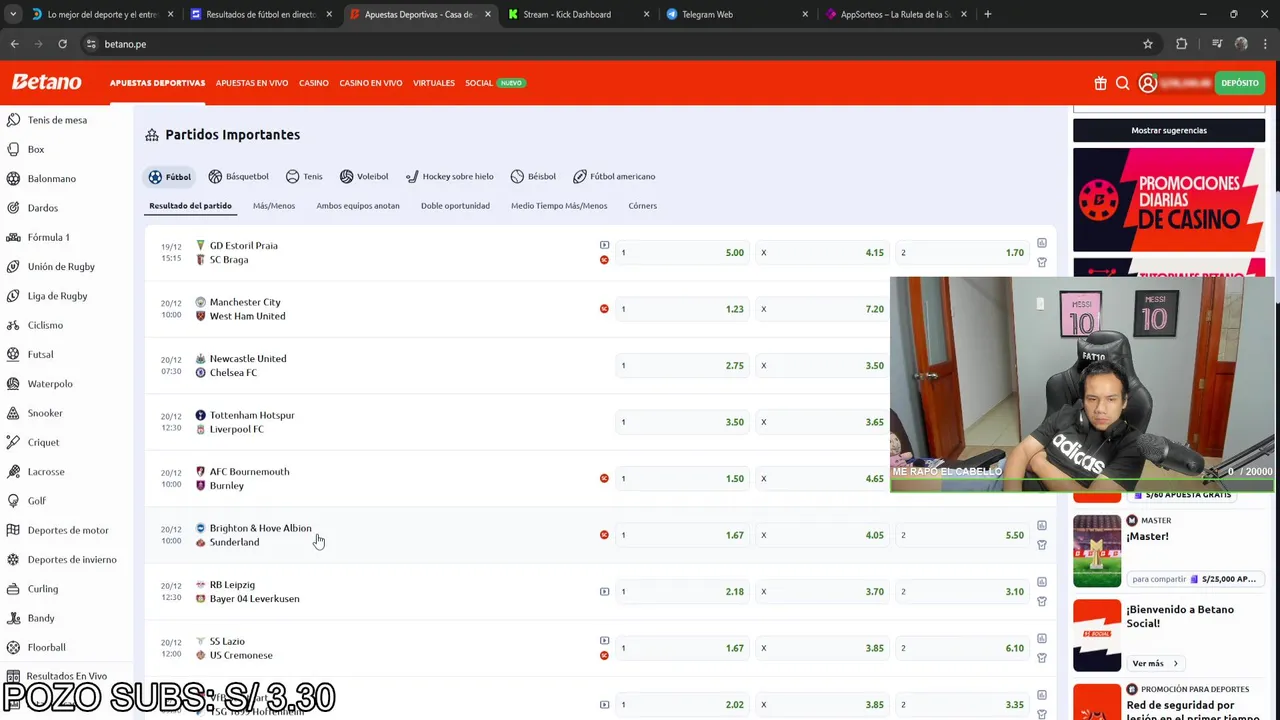Choose the Fútbol americano filter
This screenshot has width=1280, height=720.
[614, 176]
